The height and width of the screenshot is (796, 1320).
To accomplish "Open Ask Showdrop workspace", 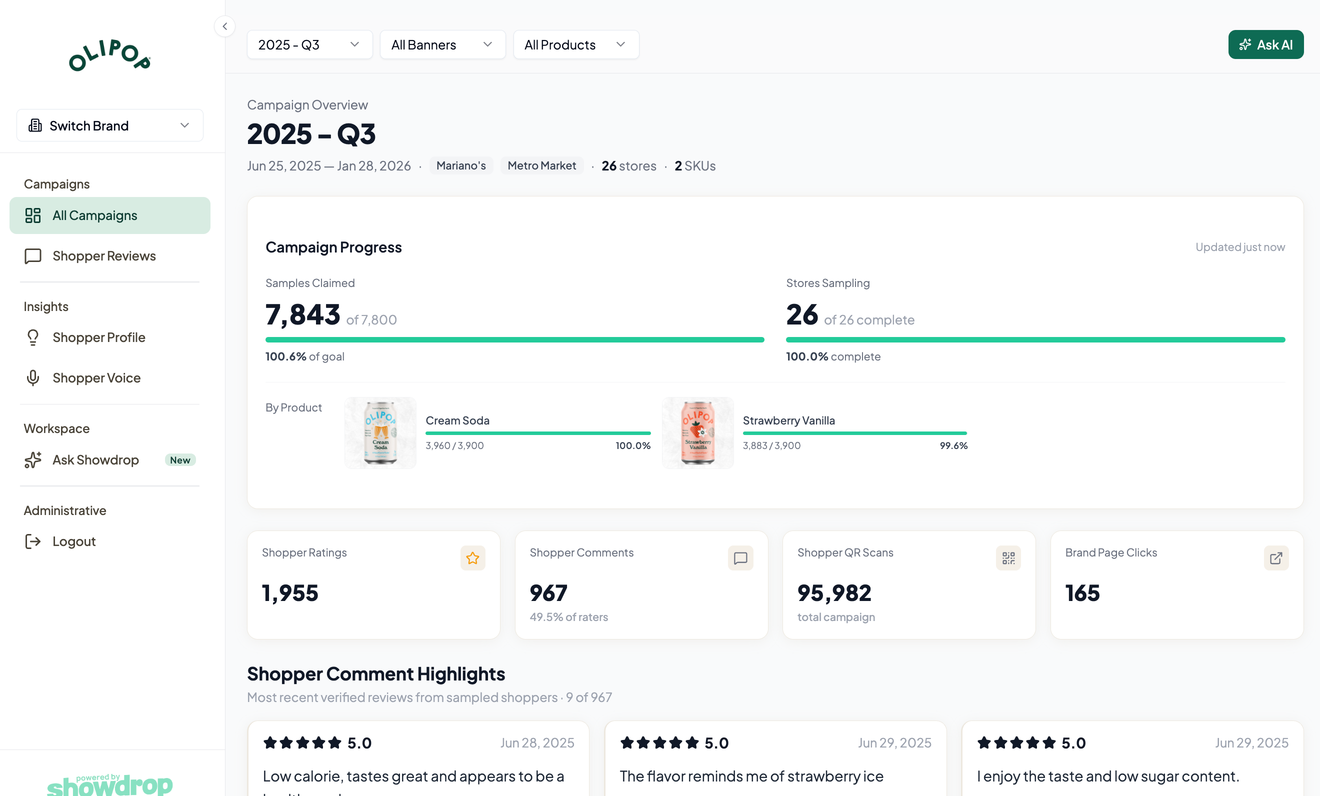I will click(110, 460).
